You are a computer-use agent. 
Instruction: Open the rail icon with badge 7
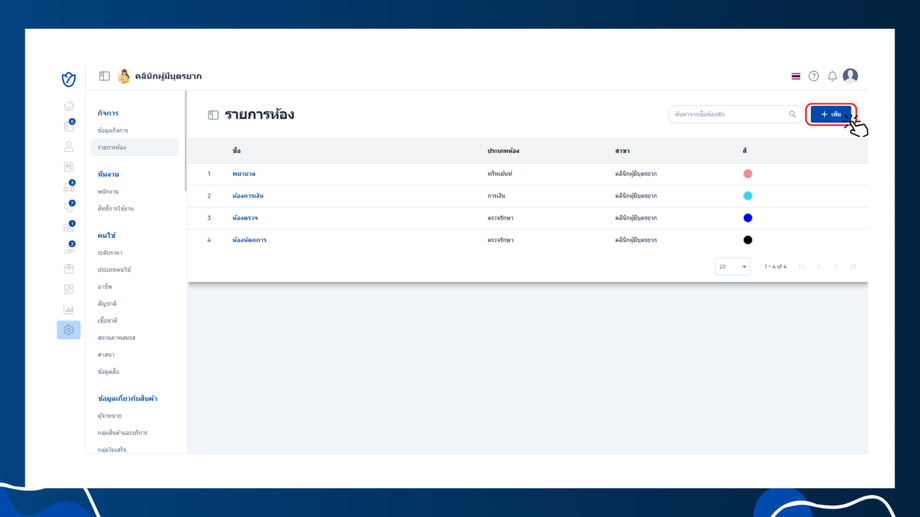click(69, 207)
